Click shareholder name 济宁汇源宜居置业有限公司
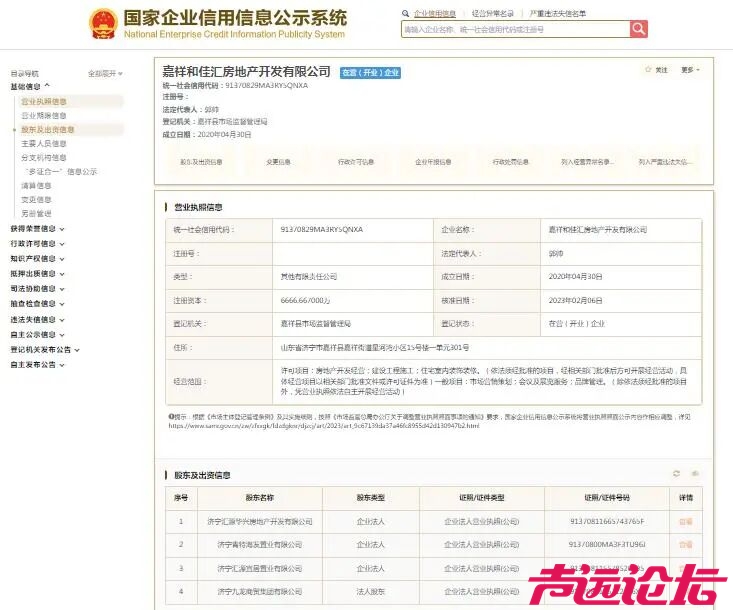Viewport: 733px width, 610px height. click(260, 568)
